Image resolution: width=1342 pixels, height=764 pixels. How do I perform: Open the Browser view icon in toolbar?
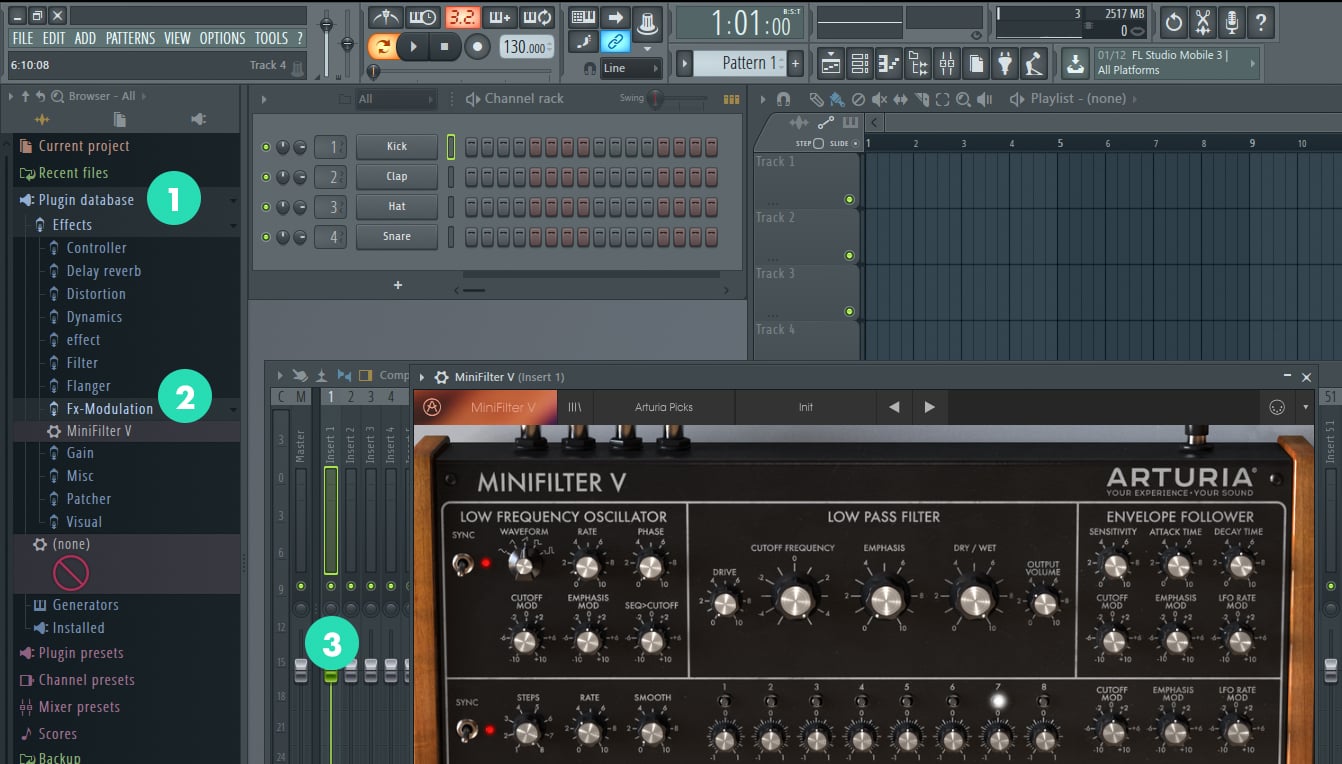pos(917,64)
